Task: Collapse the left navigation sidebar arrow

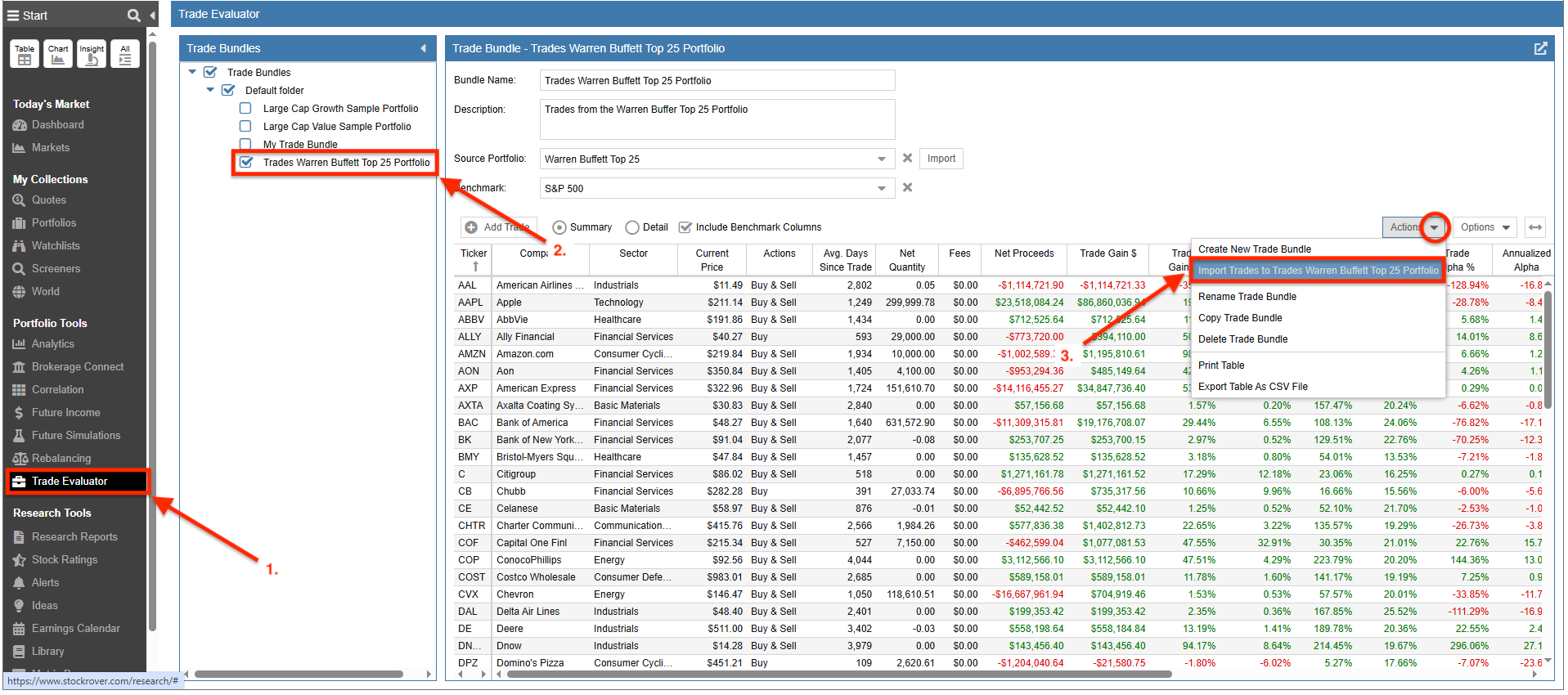Action: (152, 15)
